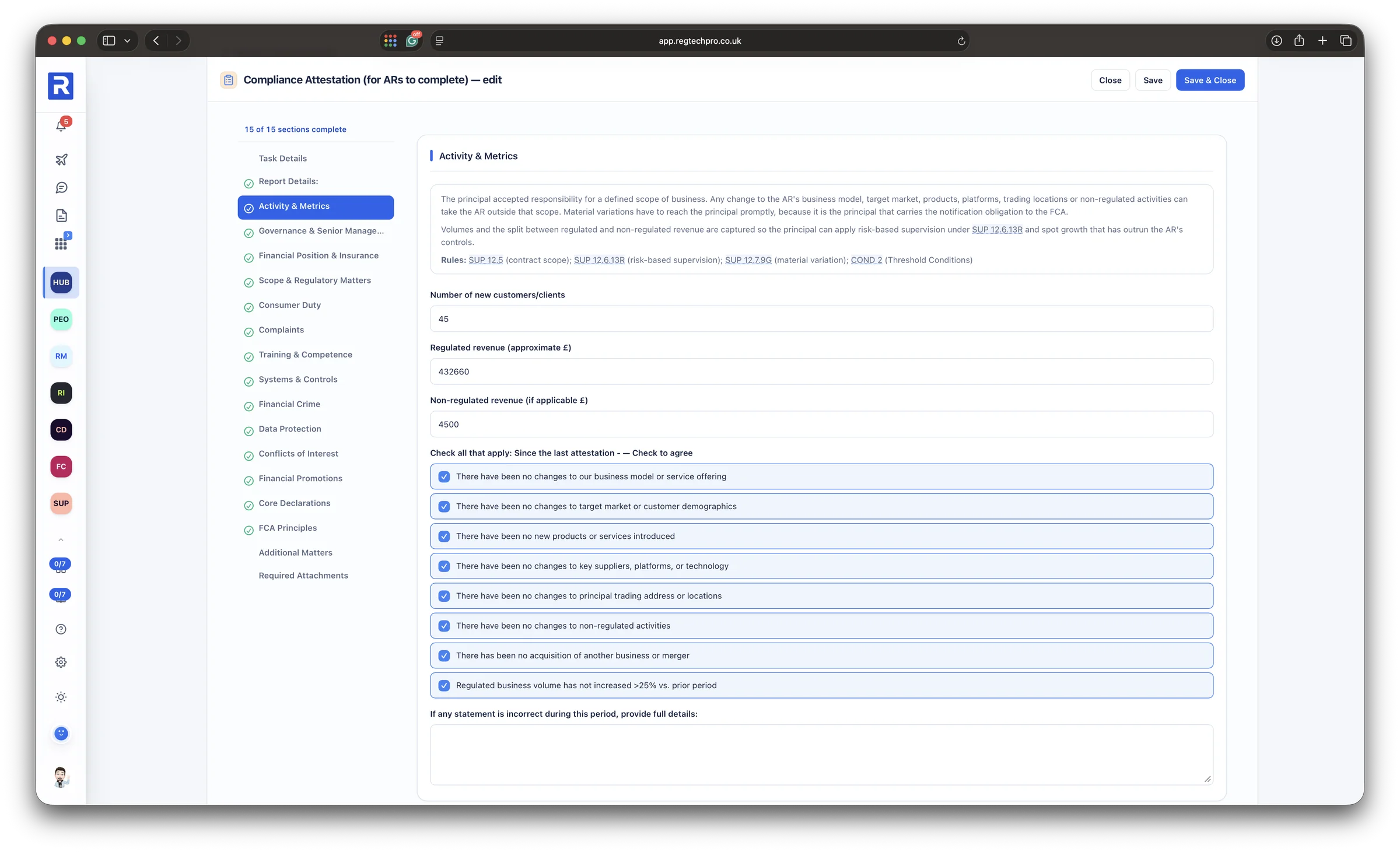Open the user avatar profile
Viewport: 1400px width, 852px height.
pos(61,777)
